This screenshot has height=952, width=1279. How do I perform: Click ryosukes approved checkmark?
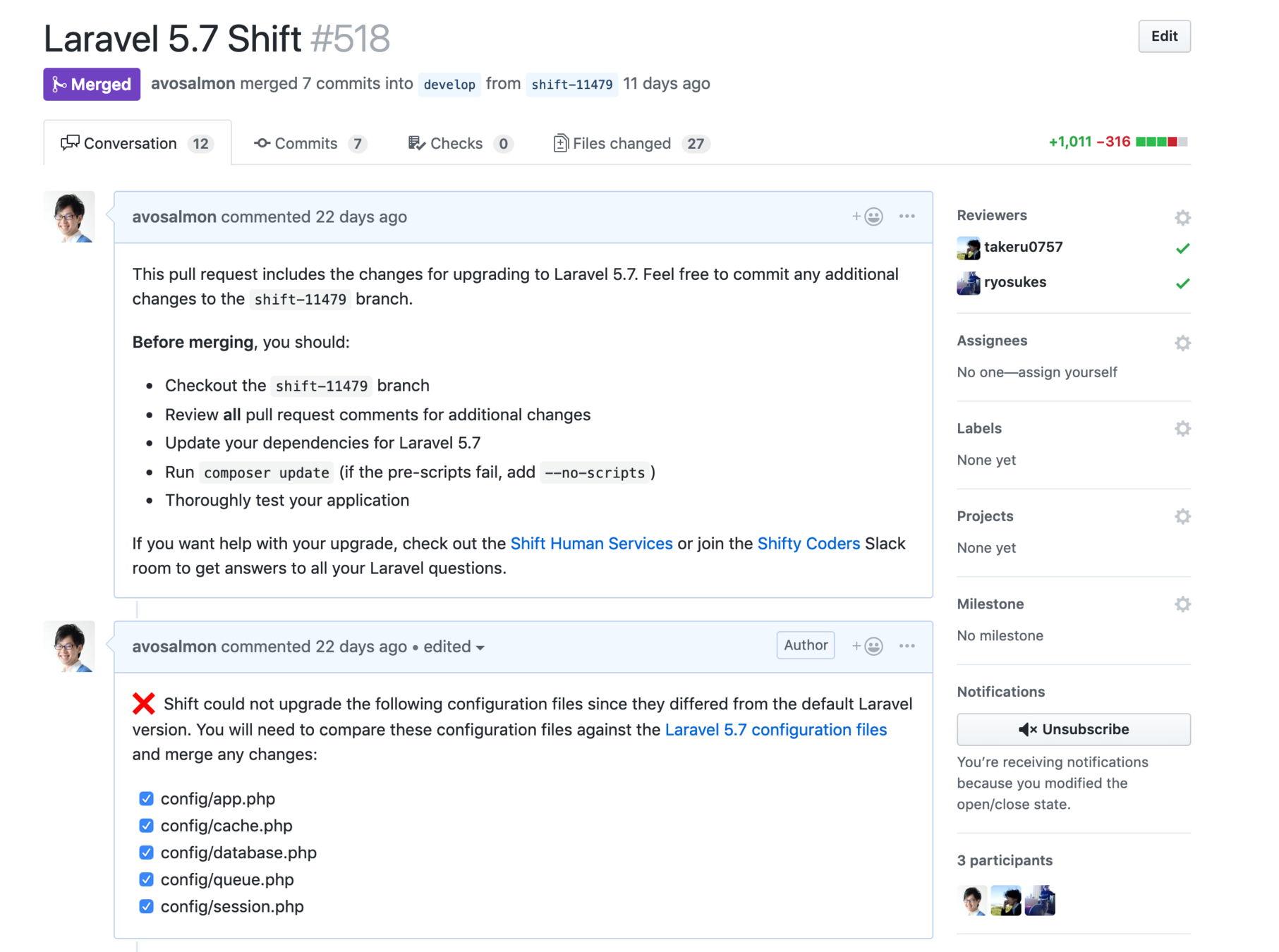click(x=1182, y=283)
